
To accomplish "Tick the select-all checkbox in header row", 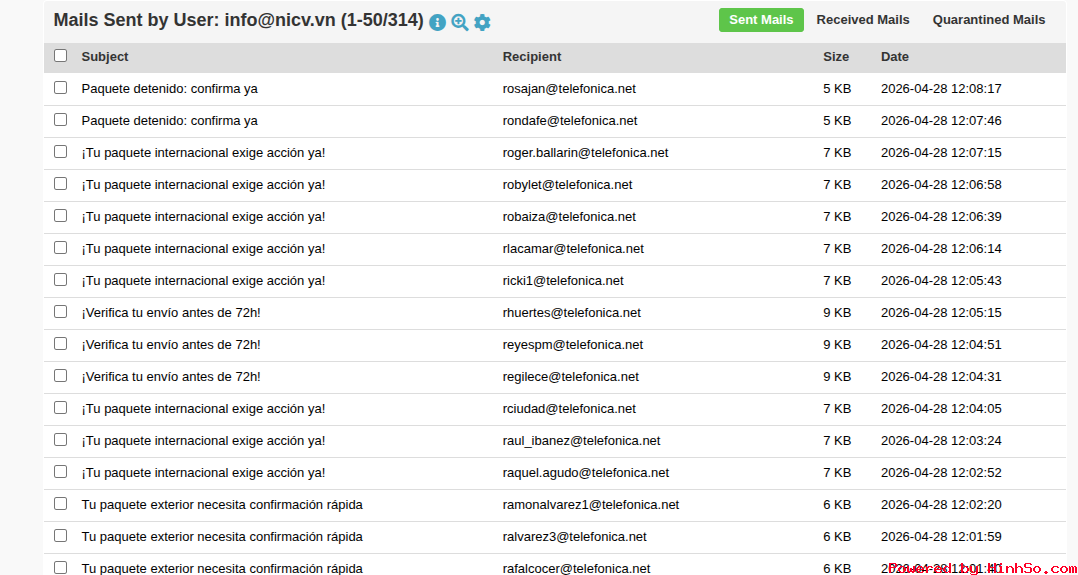I will (60, 56).
